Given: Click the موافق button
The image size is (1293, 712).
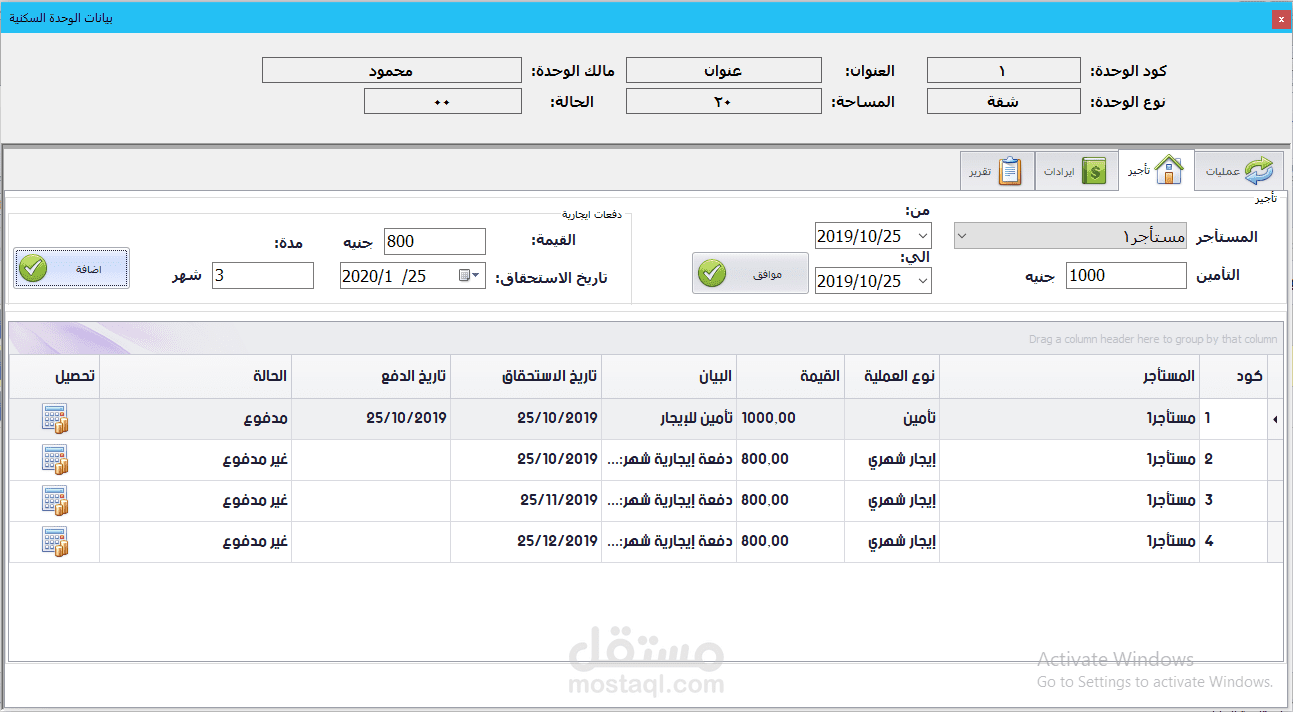Looking at the screenshot, I should [750, 271].
